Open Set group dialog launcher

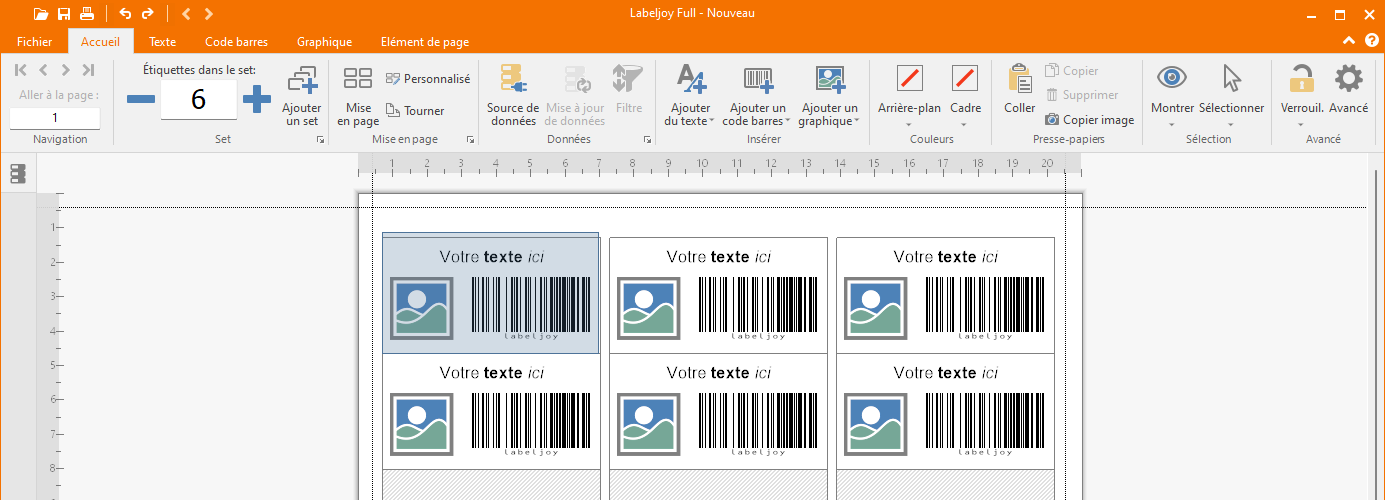tap(321, 140)
